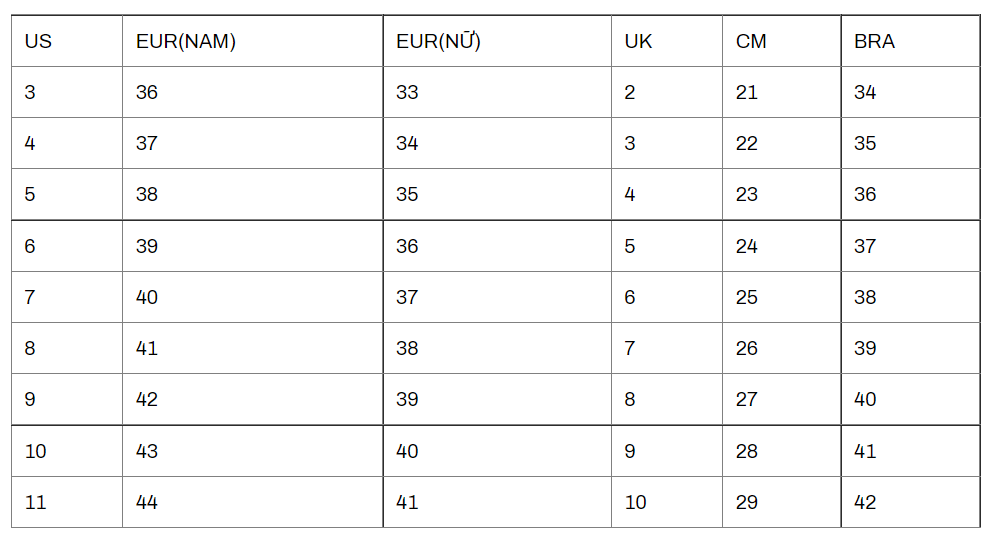Viewport: 994px width, 535px height.
Task: Select EUR(NAM) size 37 cell
Action: click(x=147, y=144)
